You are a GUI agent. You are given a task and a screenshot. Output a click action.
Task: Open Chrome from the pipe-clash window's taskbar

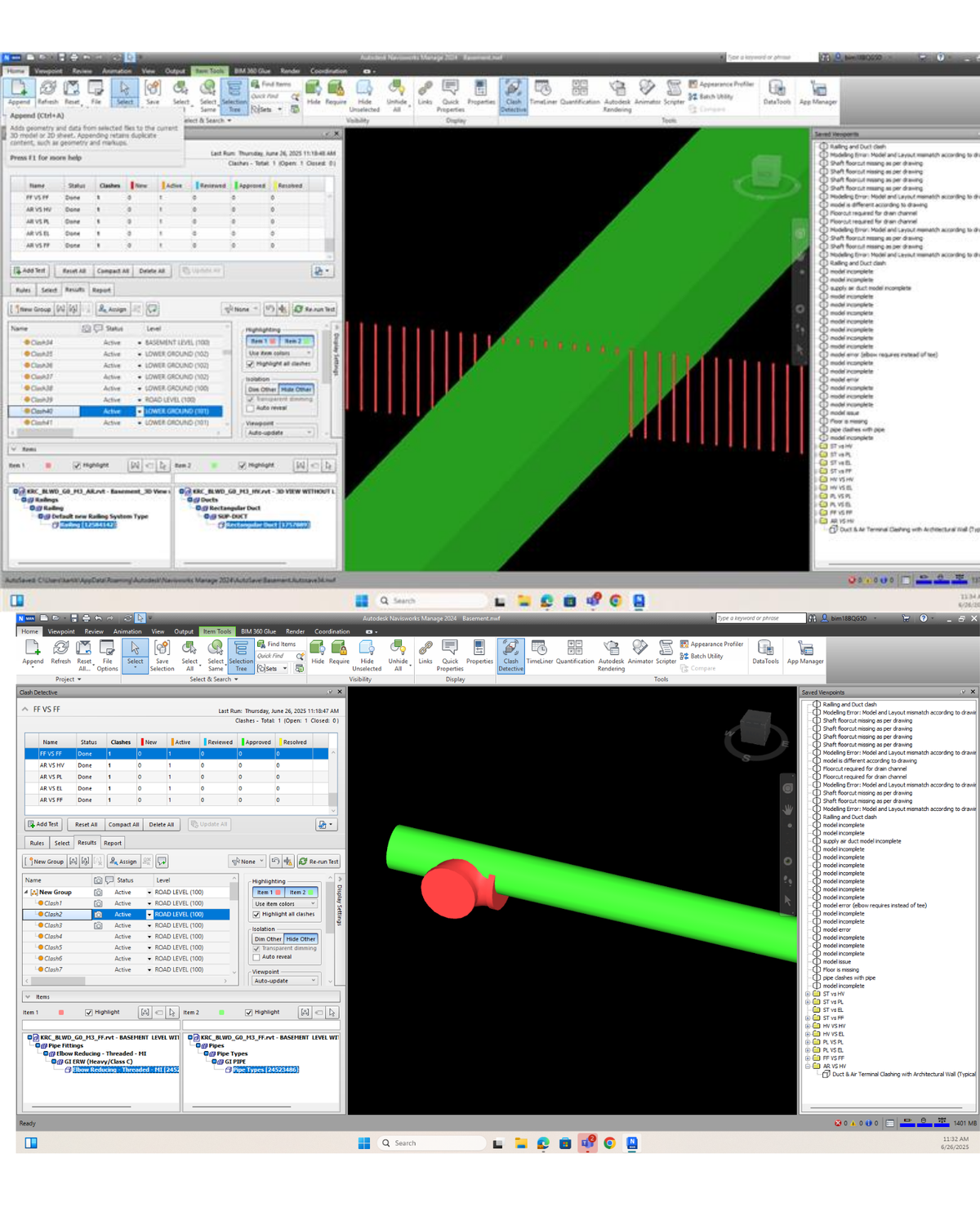coord(609,1143)
